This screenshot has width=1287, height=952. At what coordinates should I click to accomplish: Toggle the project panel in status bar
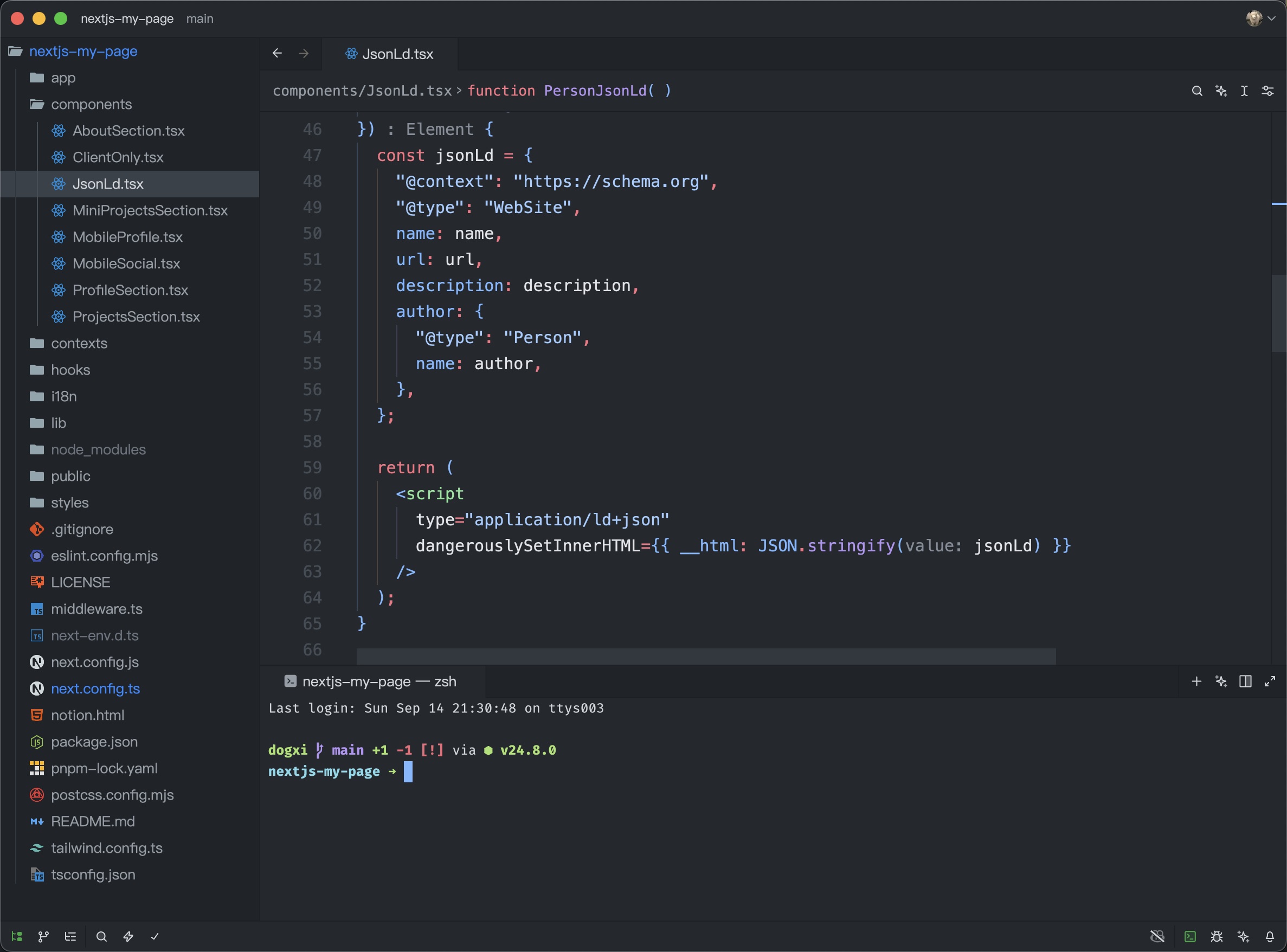pyautogui.click(x=17, y=936)
